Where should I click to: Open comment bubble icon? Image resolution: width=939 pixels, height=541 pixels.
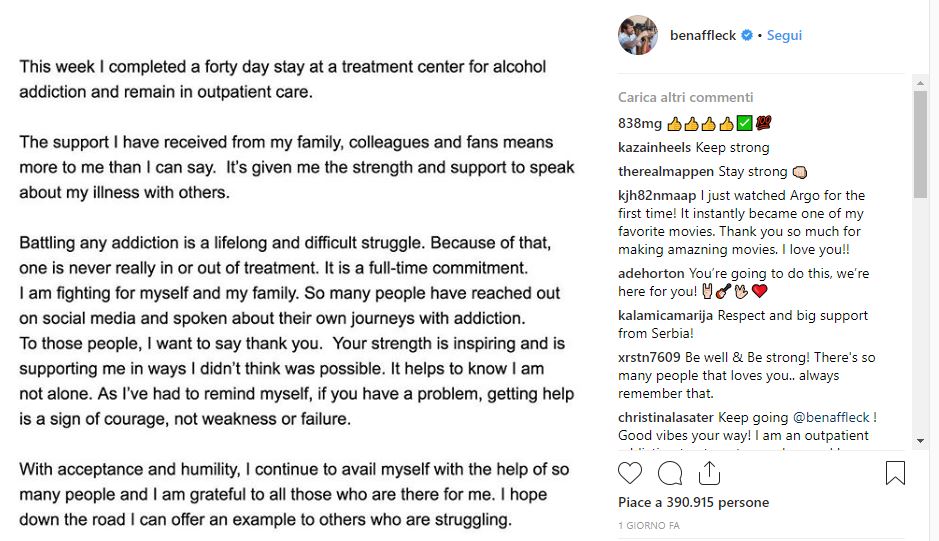(671, 472)
